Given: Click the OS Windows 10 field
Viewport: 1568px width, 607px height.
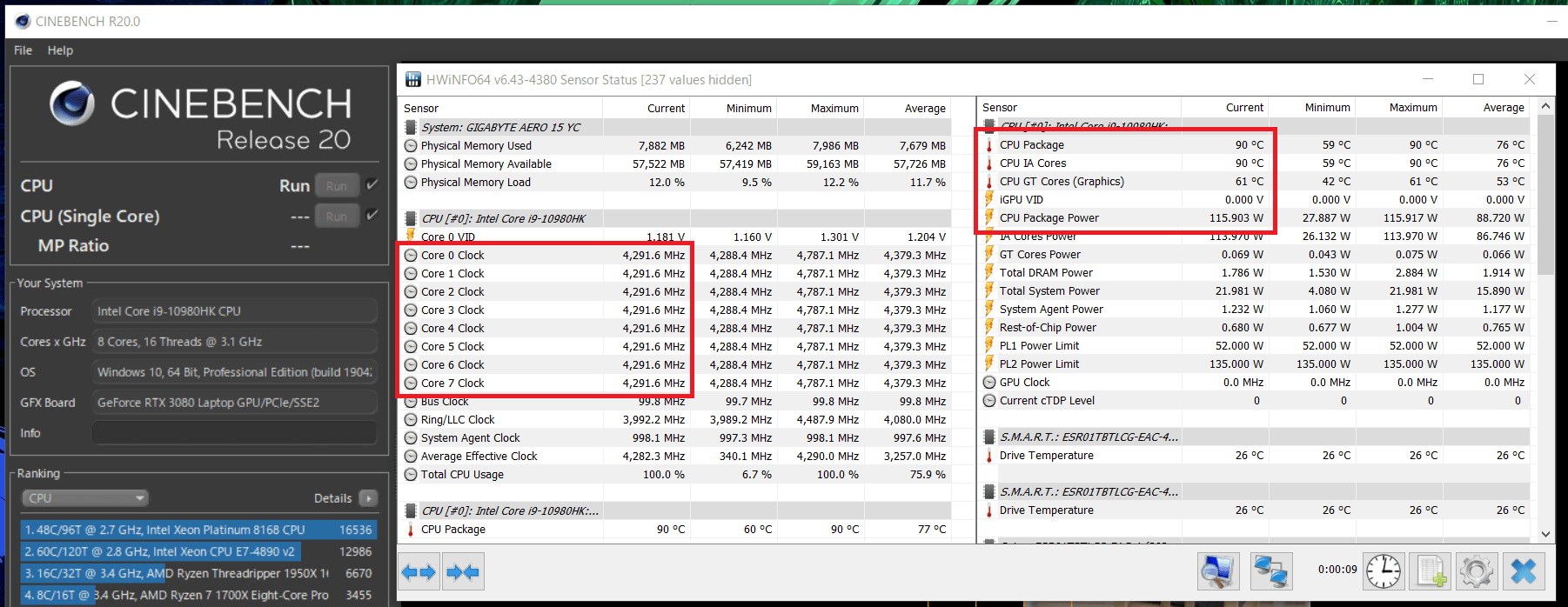Looking at the screenshot, I should (234, 372).
